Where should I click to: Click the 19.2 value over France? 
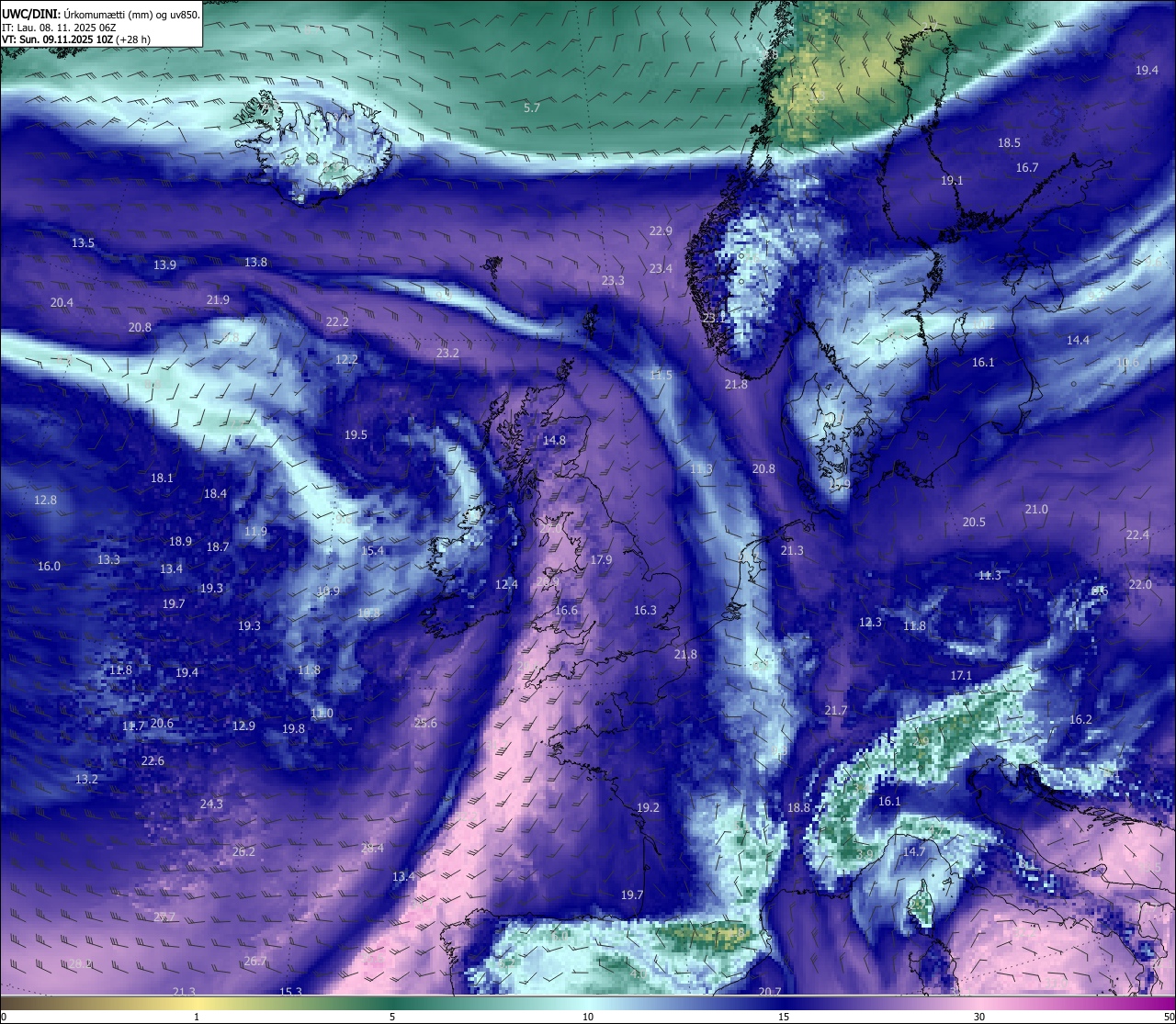pos(648,808)
